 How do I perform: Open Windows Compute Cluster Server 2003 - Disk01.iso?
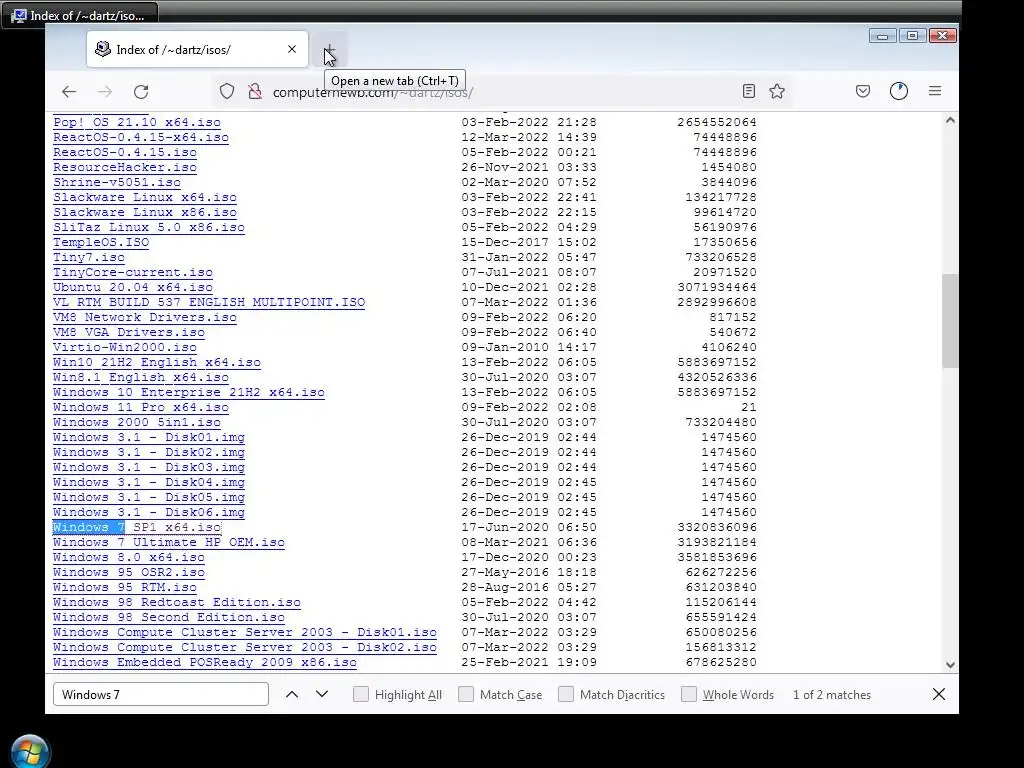(x=245, y=633)
